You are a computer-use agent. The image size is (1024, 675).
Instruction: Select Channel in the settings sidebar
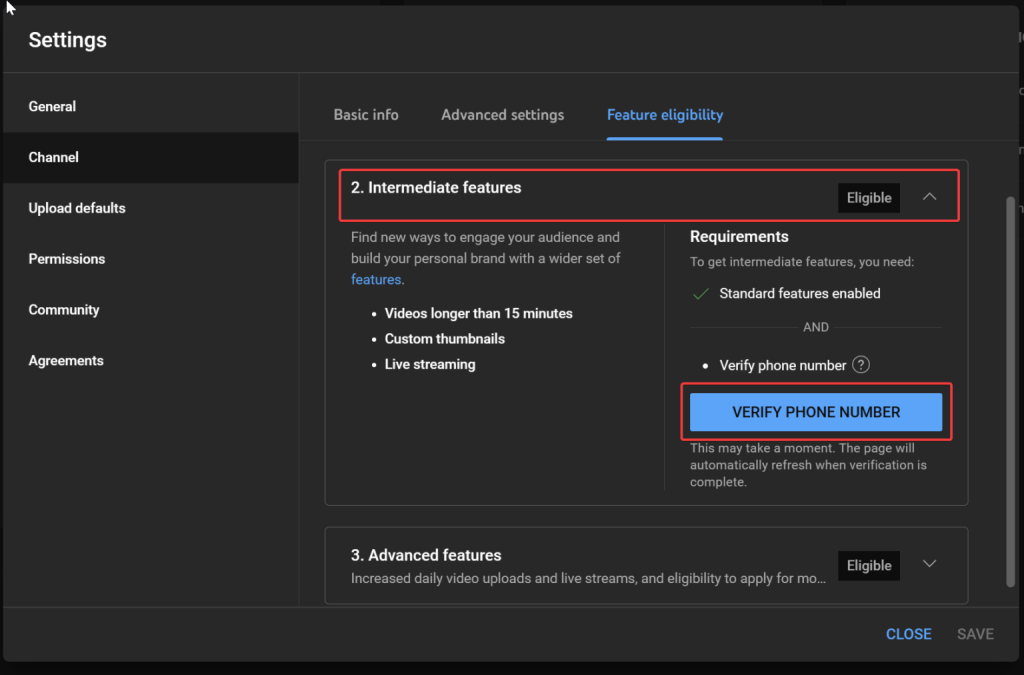[54, 157]
